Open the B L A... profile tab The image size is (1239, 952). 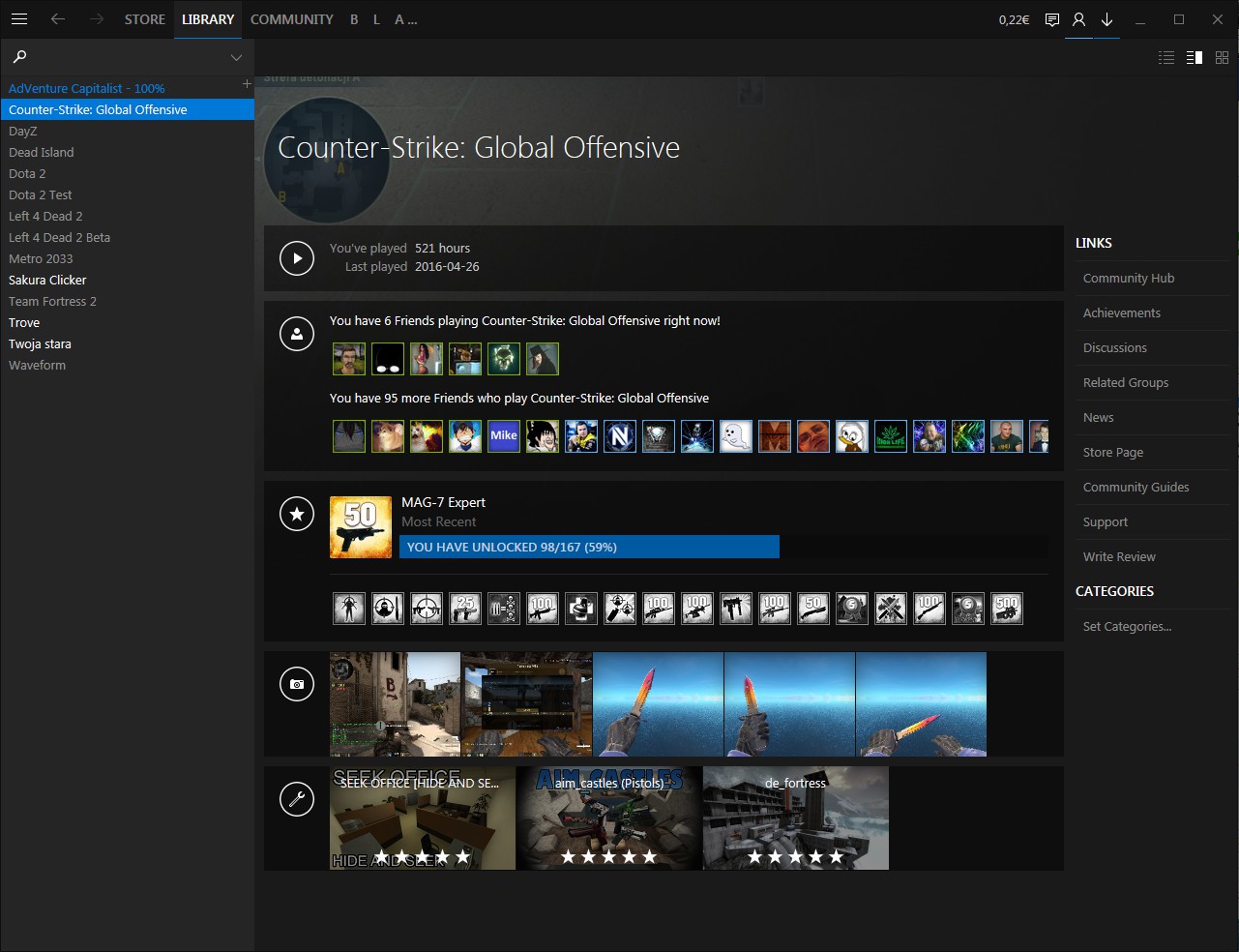coord(384,19)
